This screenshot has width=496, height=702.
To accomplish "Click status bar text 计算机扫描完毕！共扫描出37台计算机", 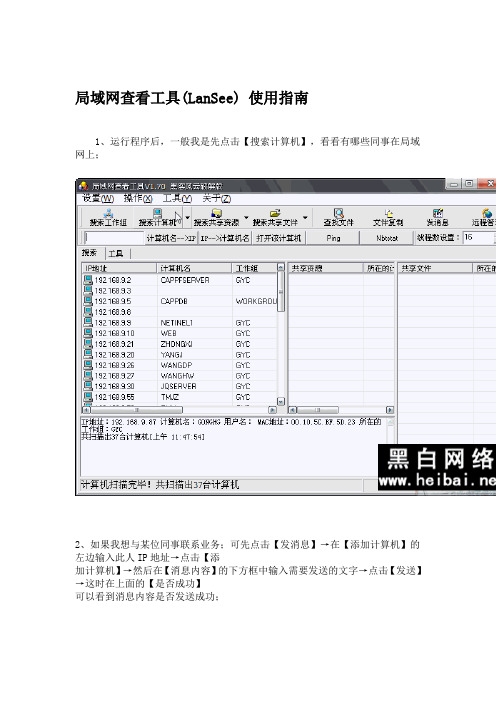I will [x=160, y=485].
